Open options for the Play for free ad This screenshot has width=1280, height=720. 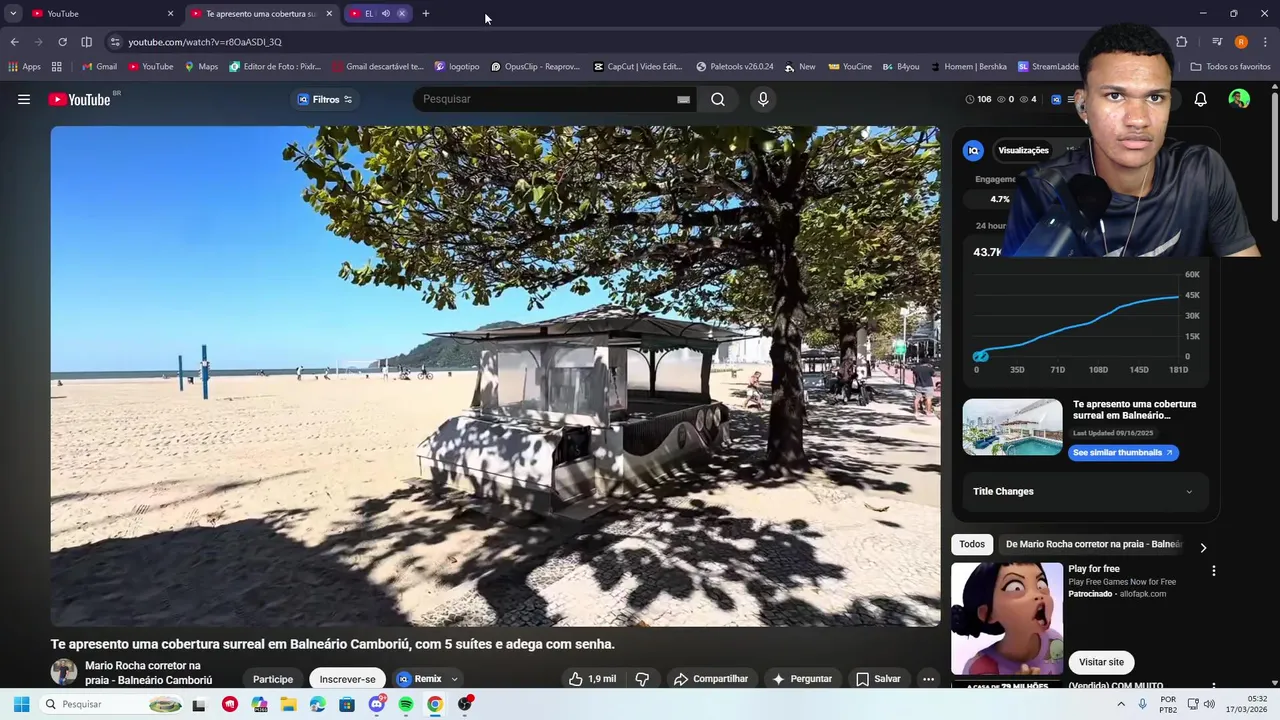tap(1214, 571)
